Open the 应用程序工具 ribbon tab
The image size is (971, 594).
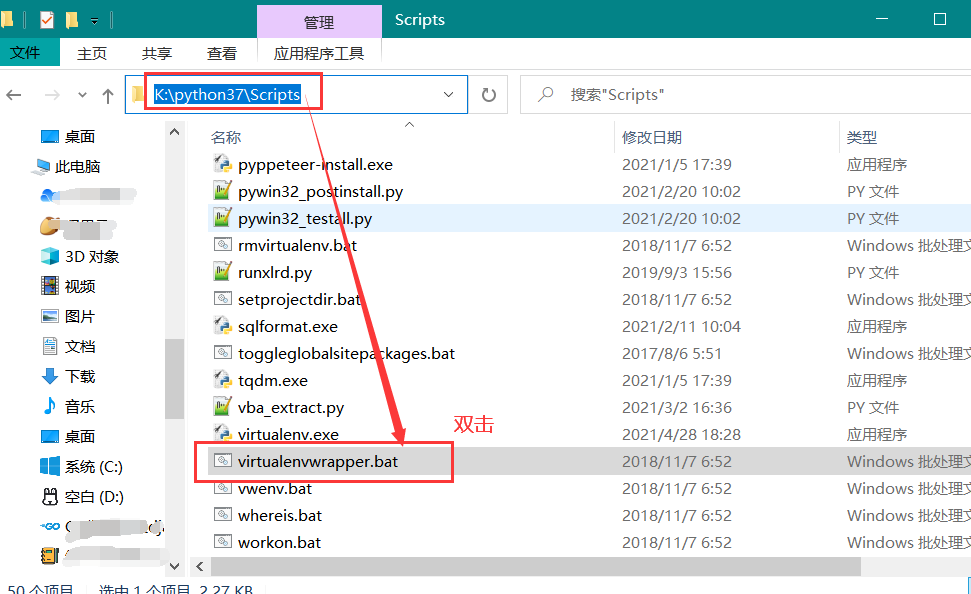click(319, 53)
